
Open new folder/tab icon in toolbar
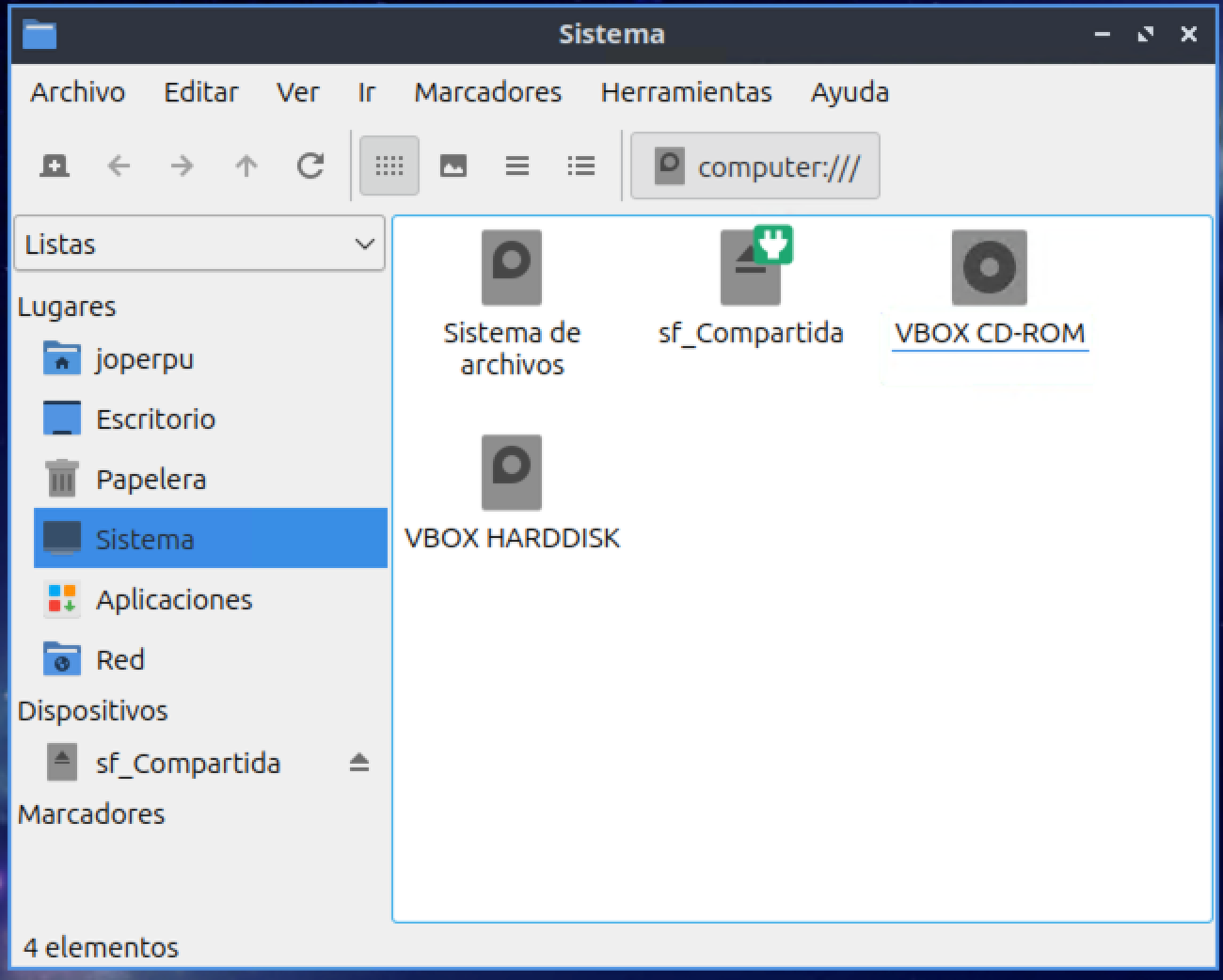point(55,166)
